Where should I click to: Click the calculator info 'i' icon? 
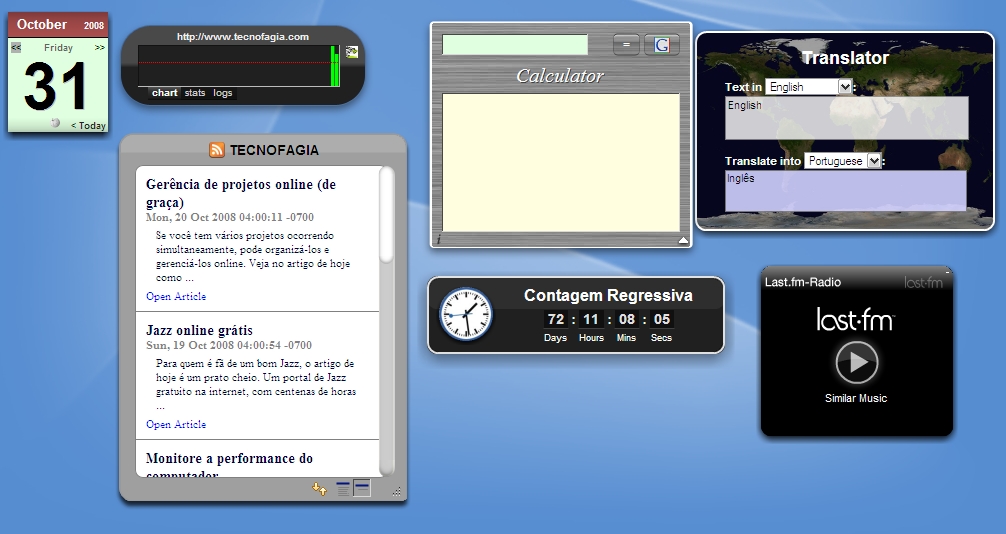click(x=439, y=239)
